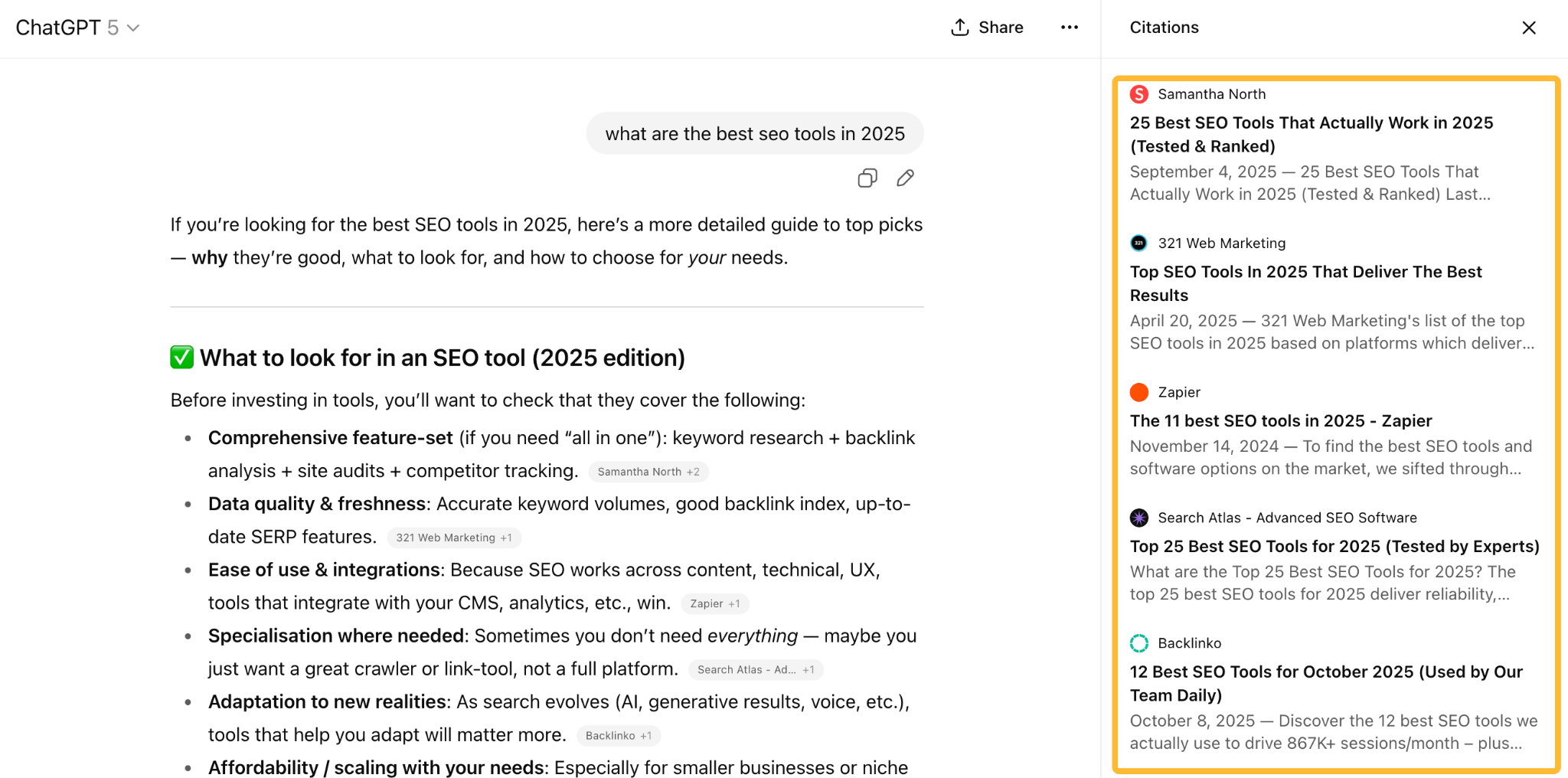Viewport: 1568px width, 778px height.
Task: Expand the Samantha North +2 citation pill
Action: (x=648, y=471)
